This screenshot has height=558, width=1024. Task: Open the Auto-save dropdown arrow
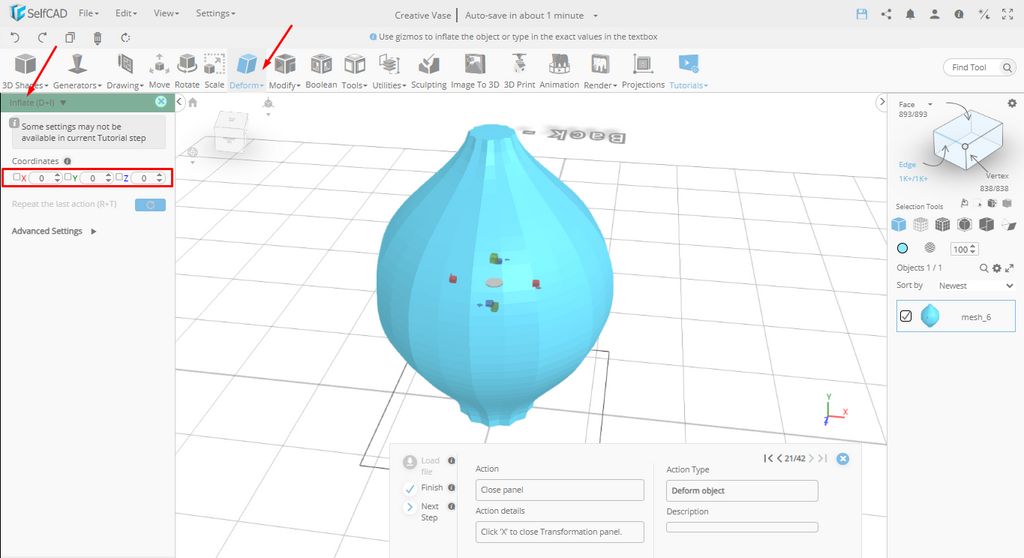coord(595,16)
